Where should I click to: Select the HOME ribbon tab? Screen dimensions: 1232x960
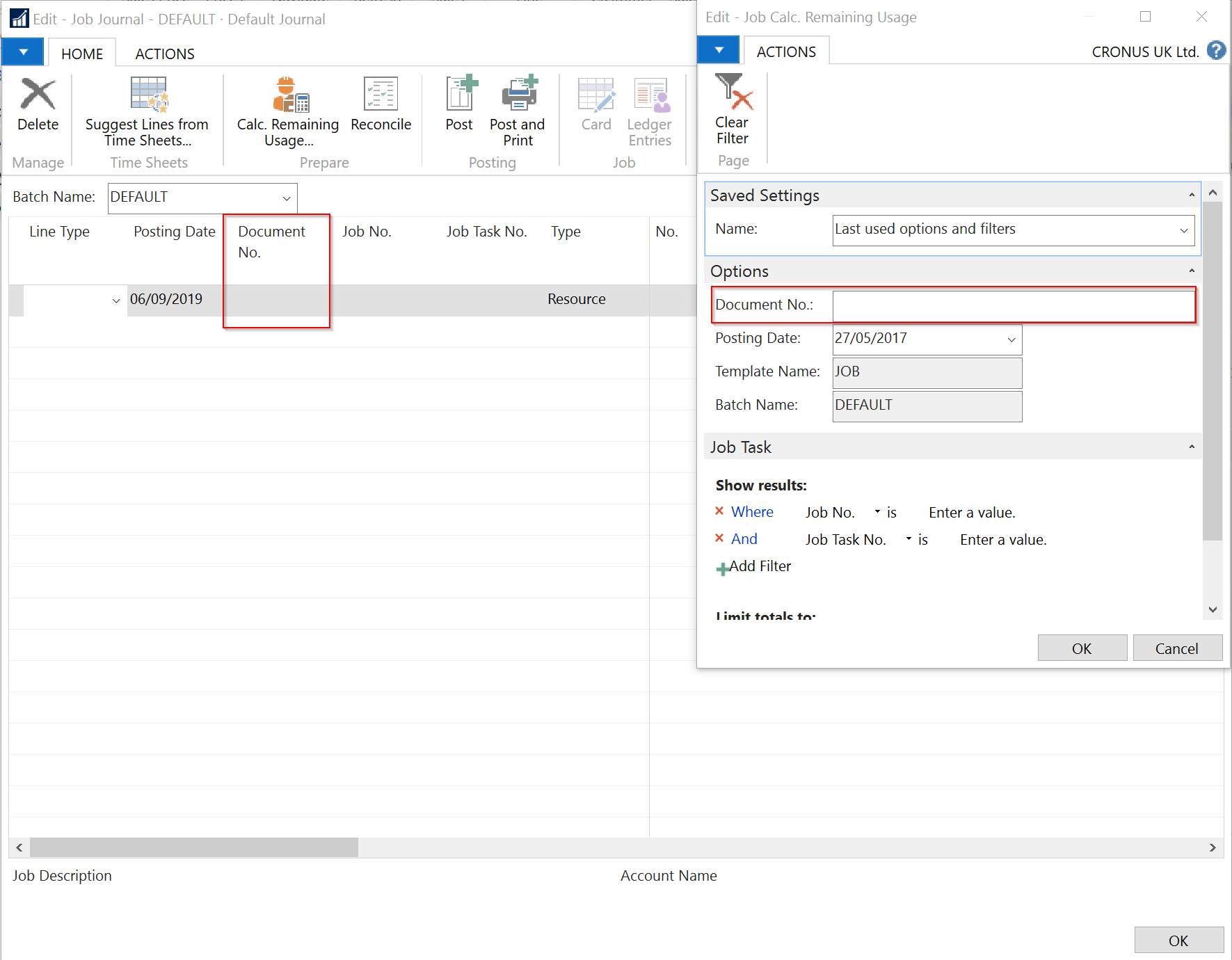pos(82,54)
